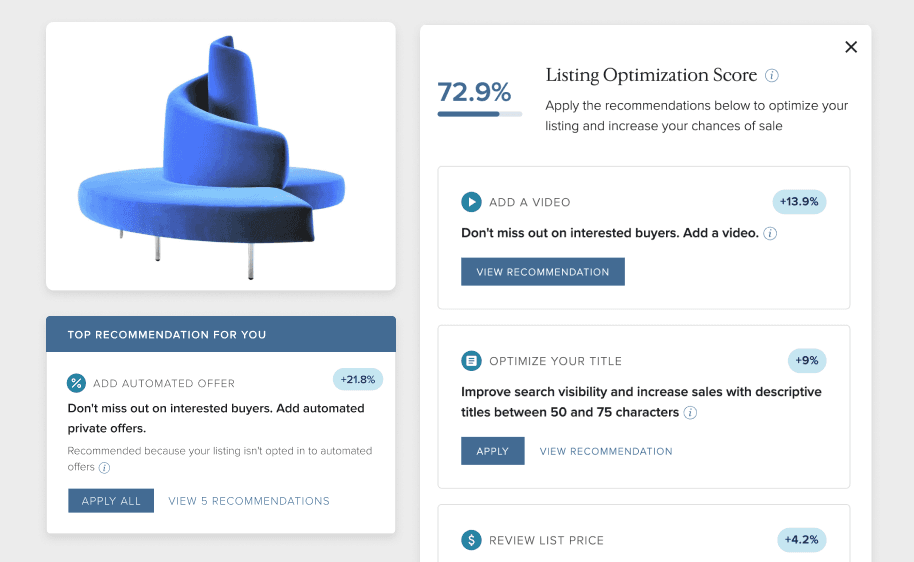Click 'Add automated private offers' description text
The height and width of the screenshot is (562, 914).
click(216, 418)
